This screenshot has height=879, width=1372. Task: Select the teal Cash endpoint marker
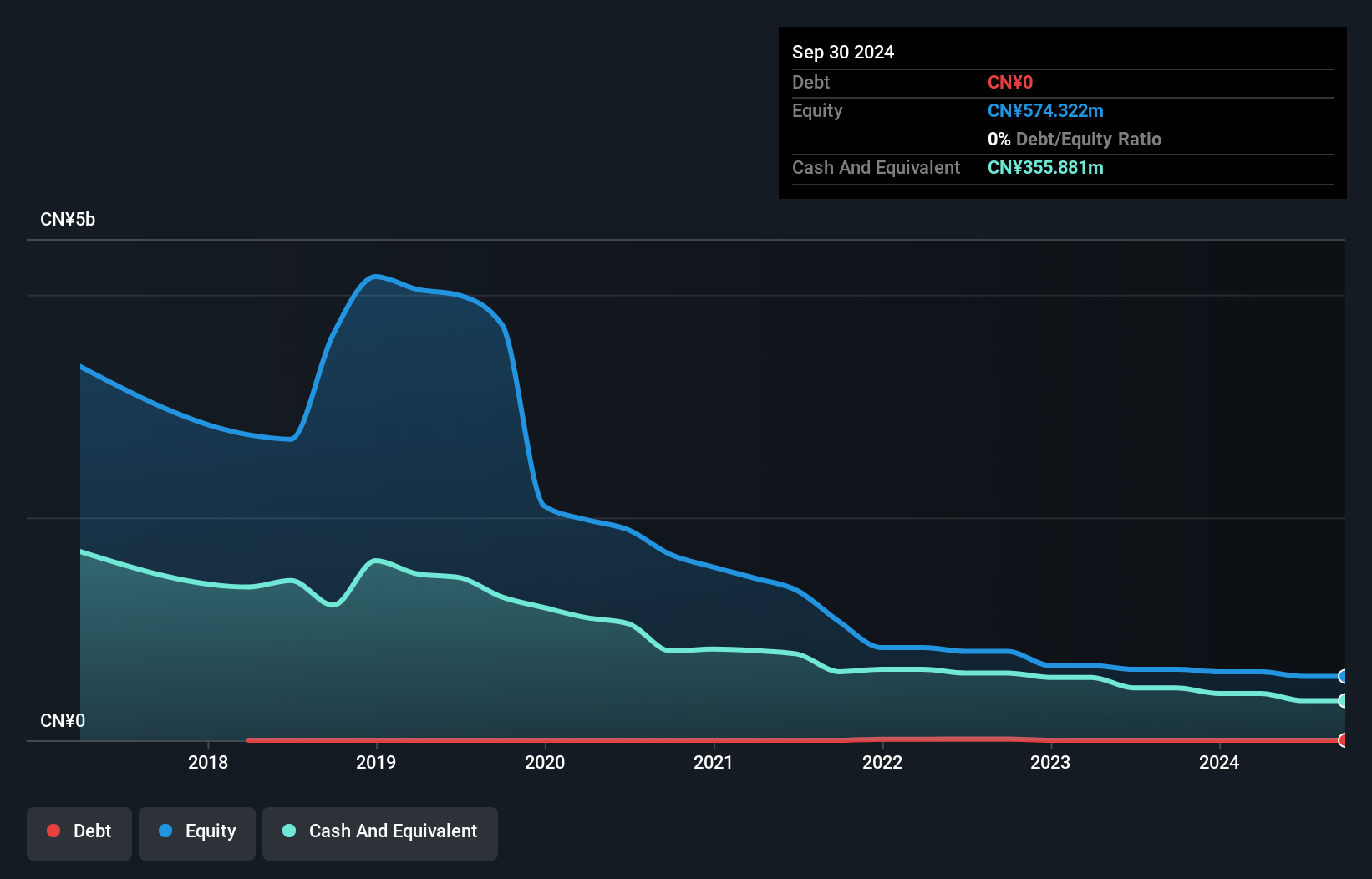(1343, 701)
